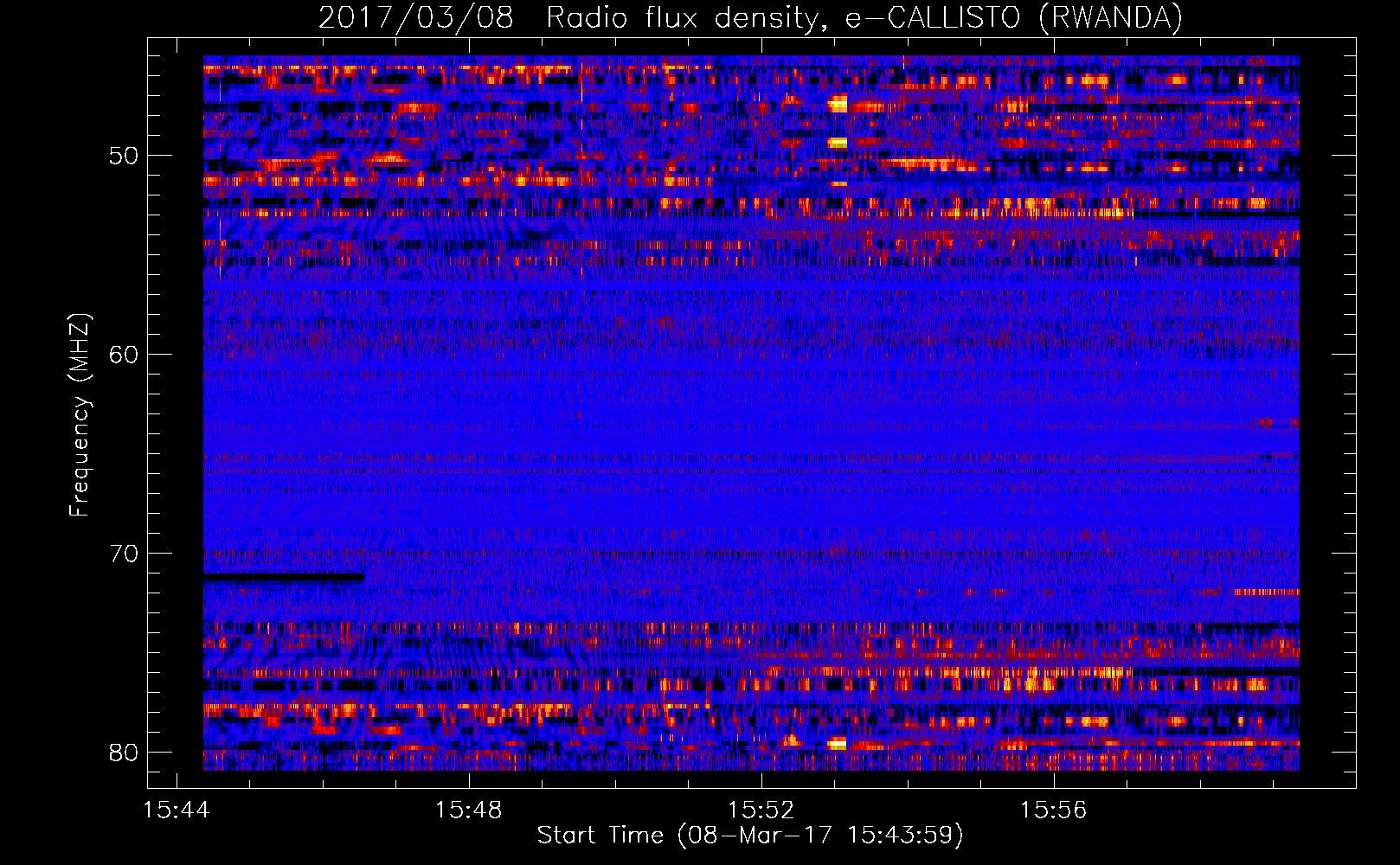
Task: Click the 70 MHz tick label
Action: (x=124, y=554)
